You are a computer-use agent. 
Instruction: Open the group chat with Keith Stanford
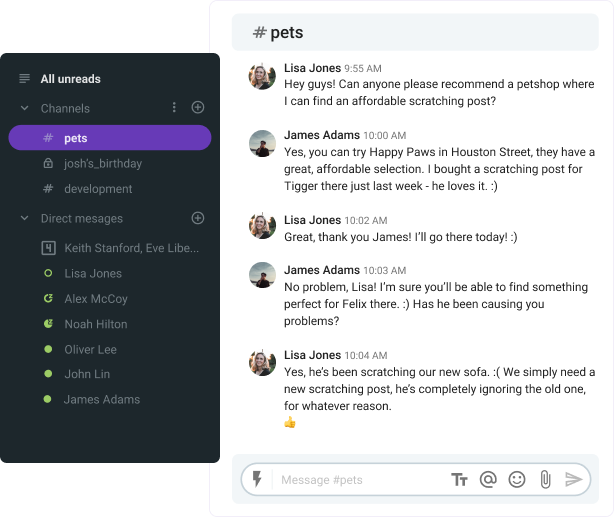tap(131, 248)
